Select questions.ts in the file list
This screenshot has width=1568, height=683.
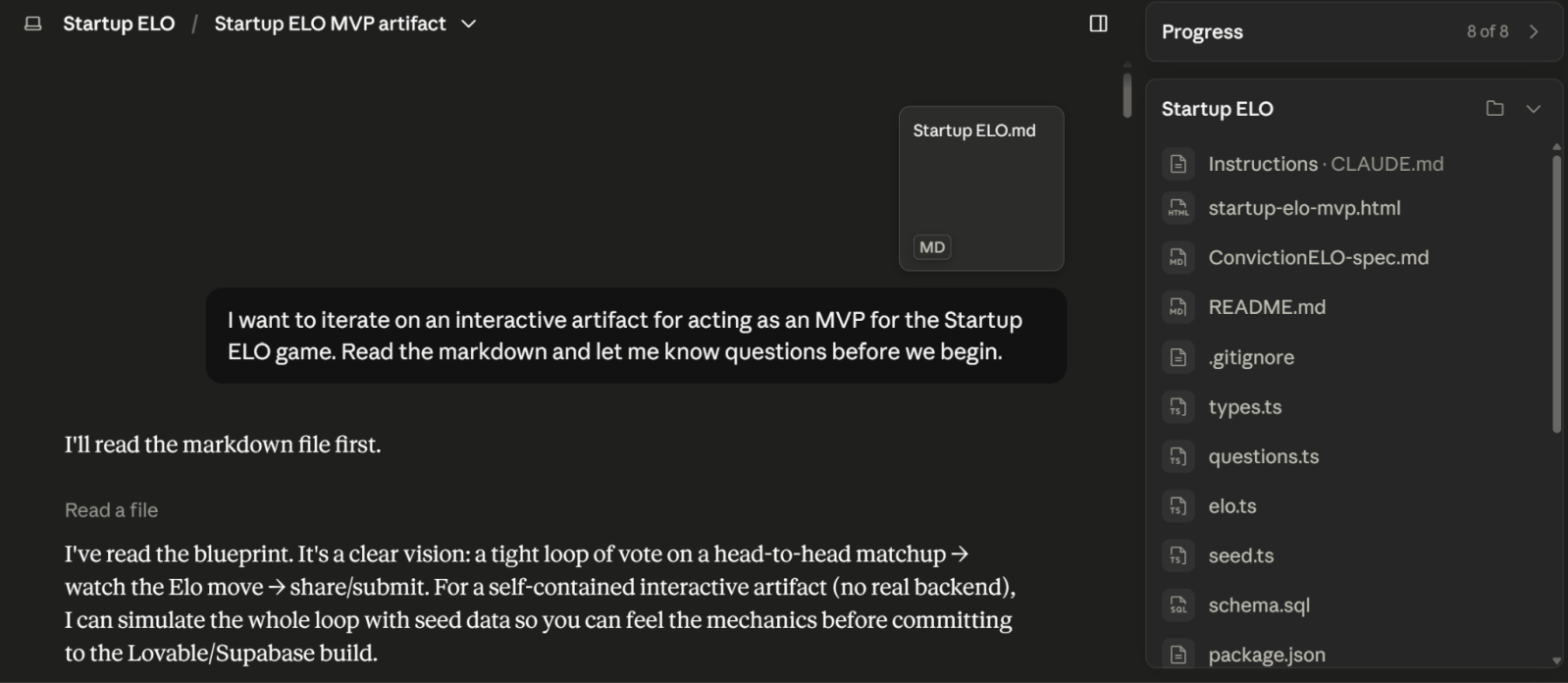pos(1264,456)
